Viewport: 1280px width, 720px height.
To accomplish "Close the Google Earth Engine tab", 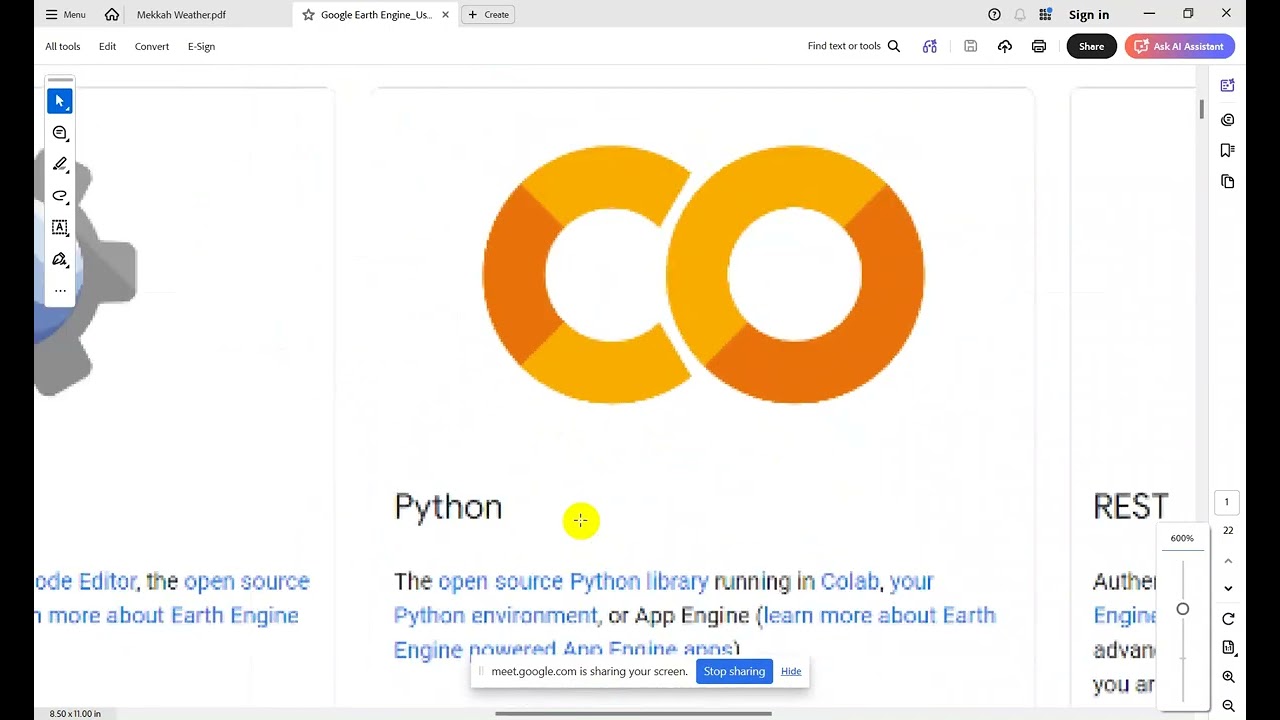I will pos(445,15).
